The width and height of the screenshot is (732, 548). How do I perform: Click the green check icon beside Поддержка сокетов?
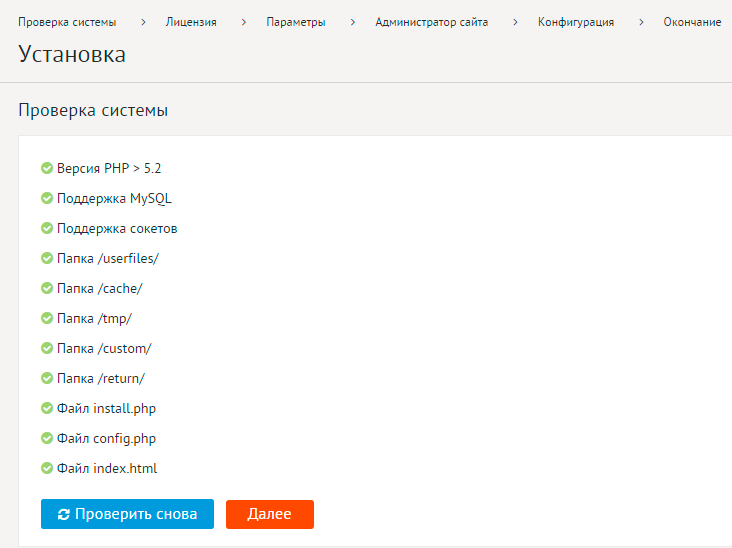[47, 228]
